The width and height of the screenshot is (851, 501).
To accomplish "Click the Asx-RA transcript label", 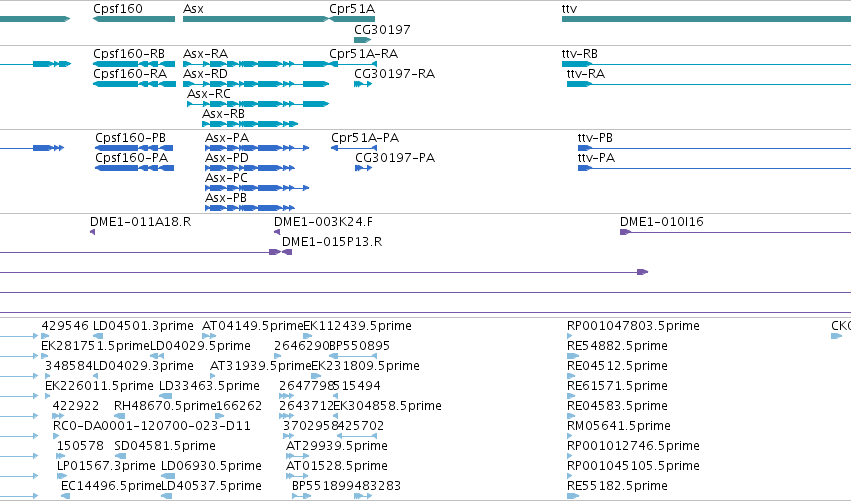I will pos(205,54).
